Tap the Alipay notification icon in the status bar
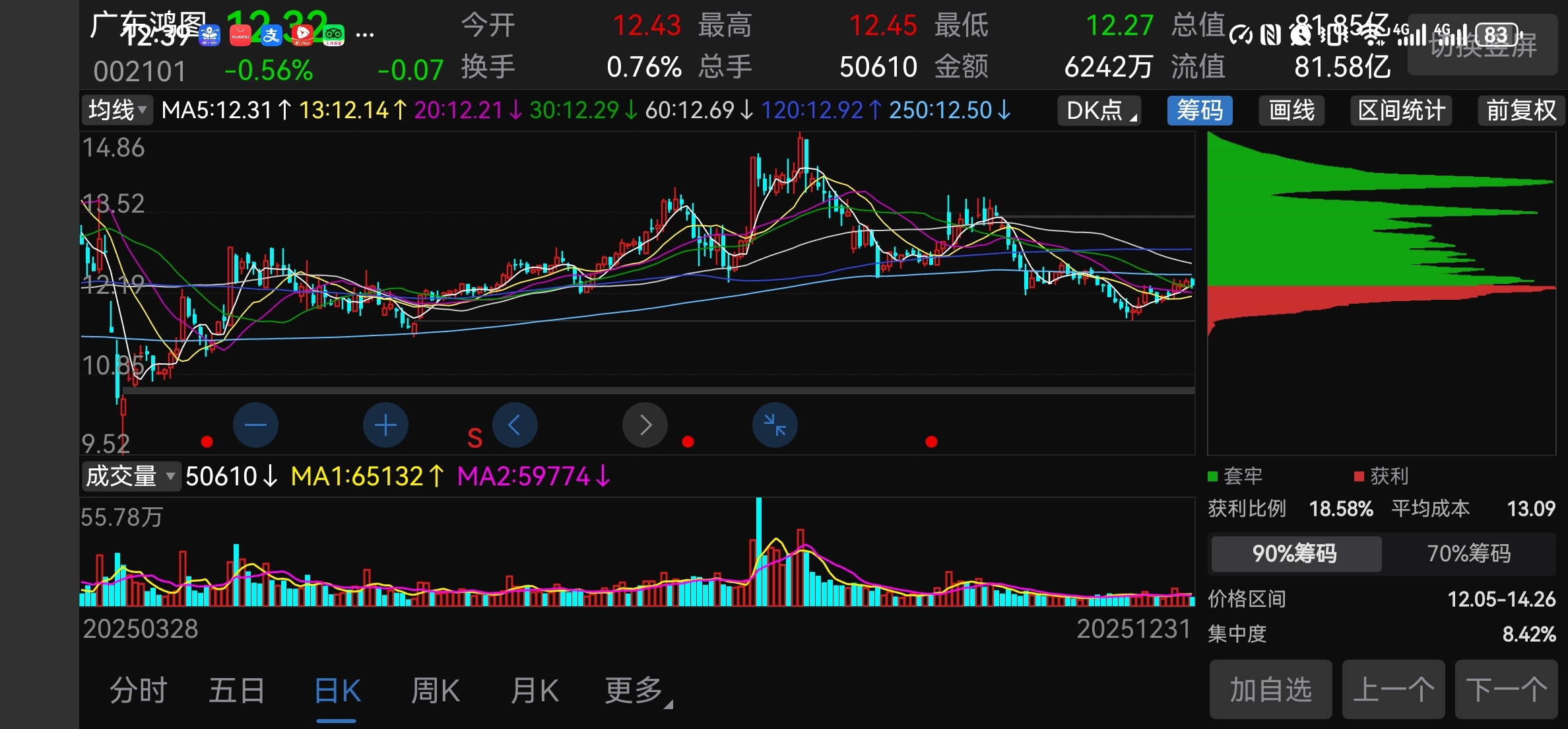This screenshot has height=729, width=1568. 271,34
